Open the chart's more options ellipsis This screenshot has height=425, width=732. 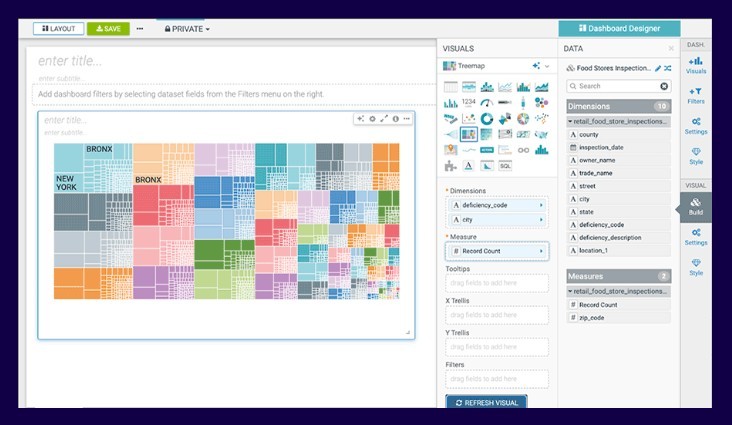[407, 119]
